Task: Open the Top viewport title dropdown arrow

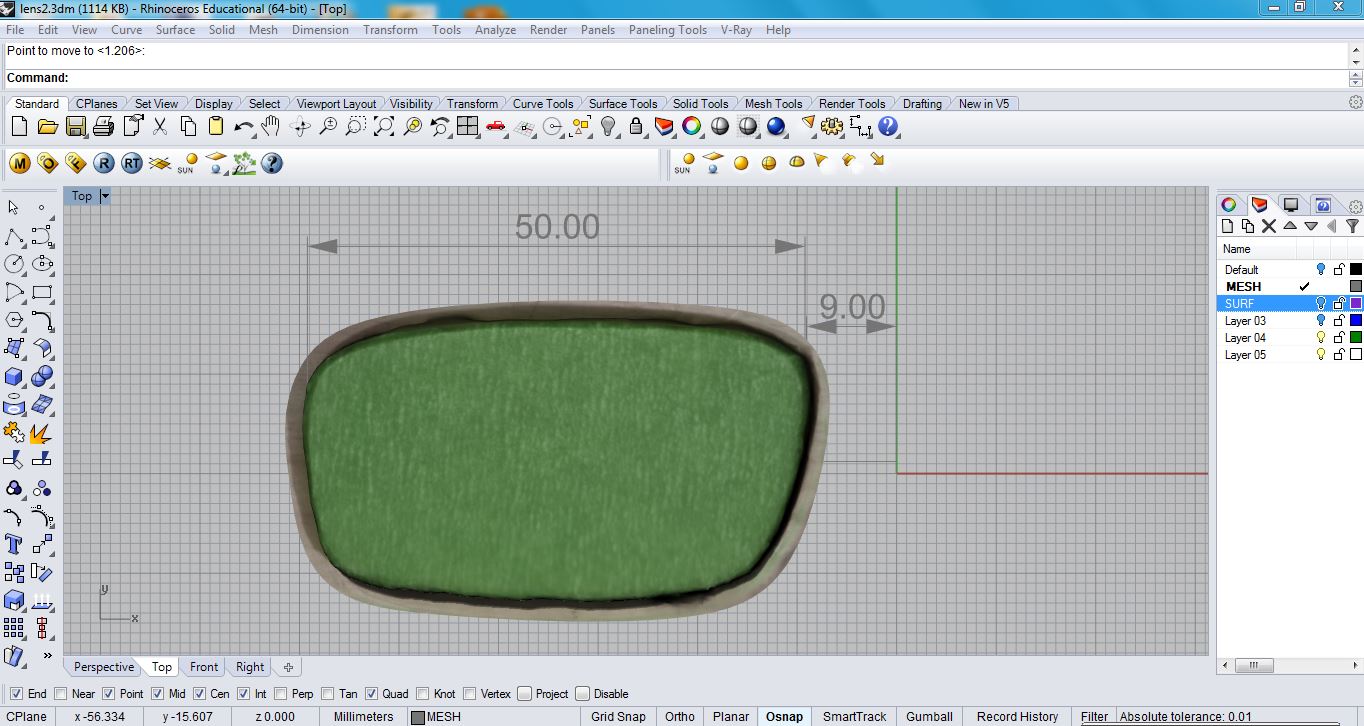Action: coord(104,196)
